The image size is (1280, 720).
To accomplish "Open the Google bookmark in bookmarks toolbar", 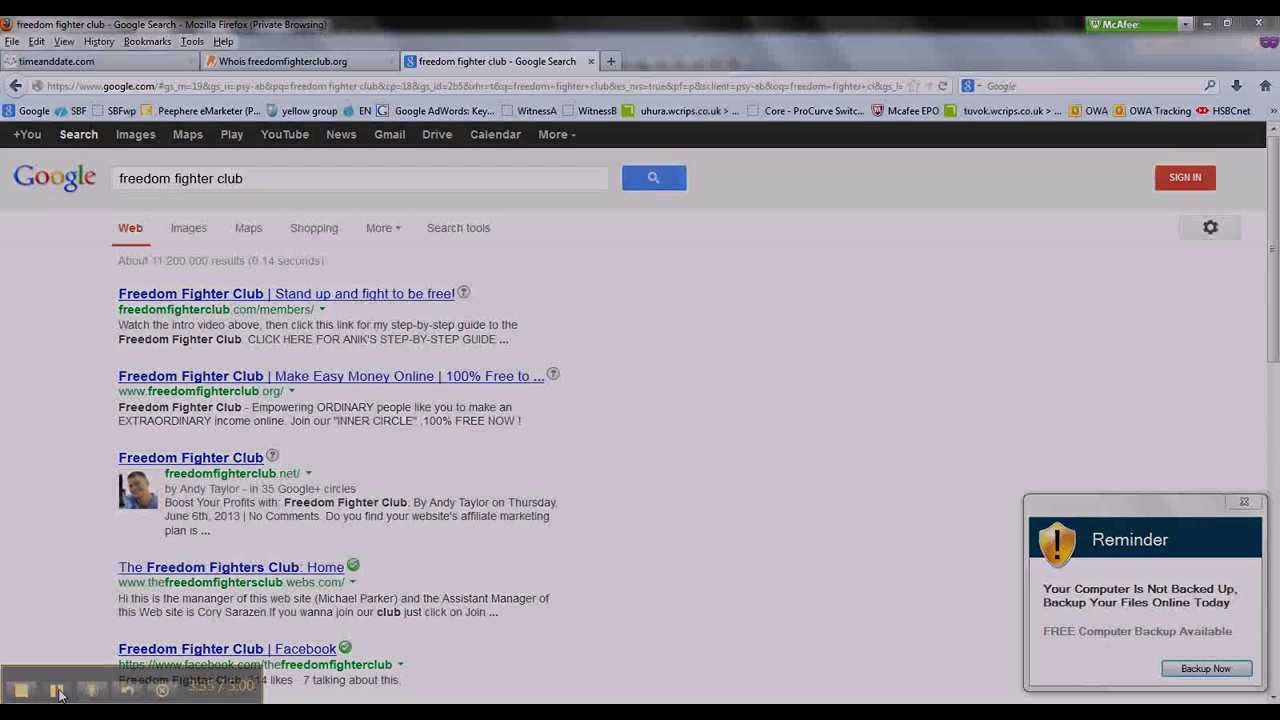I will [26, 111].
